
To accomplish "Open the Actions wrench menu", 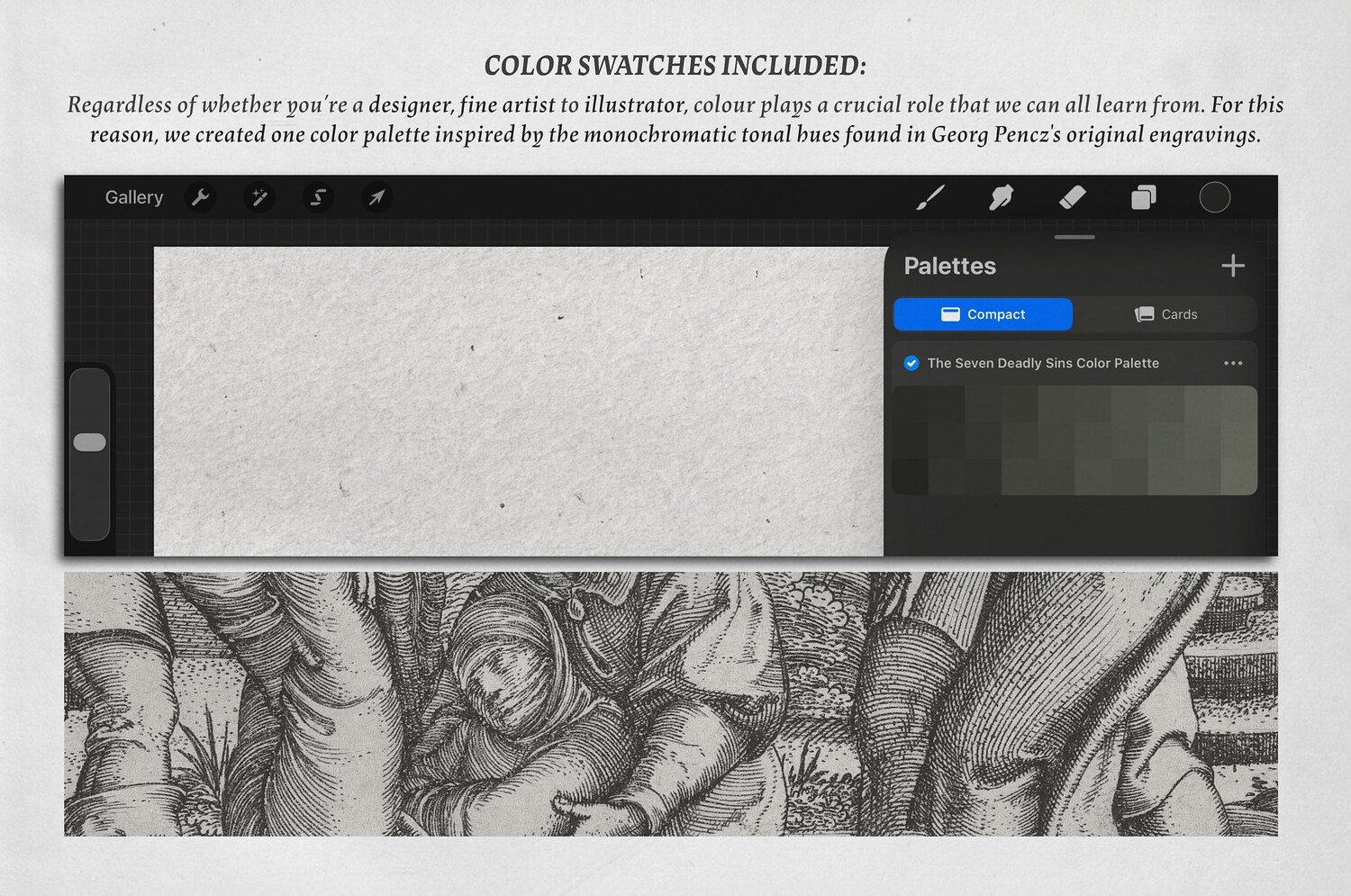I will (x=200, y=197).
